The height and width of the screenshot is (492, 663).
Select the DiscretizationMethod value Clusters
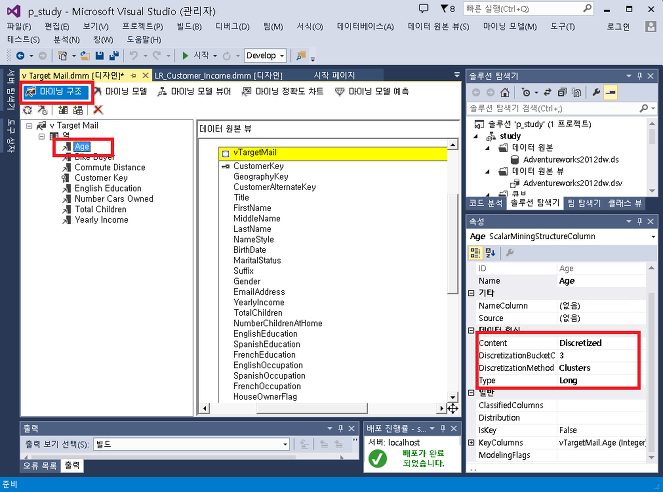pyautogui.click(x=574, y=368)
